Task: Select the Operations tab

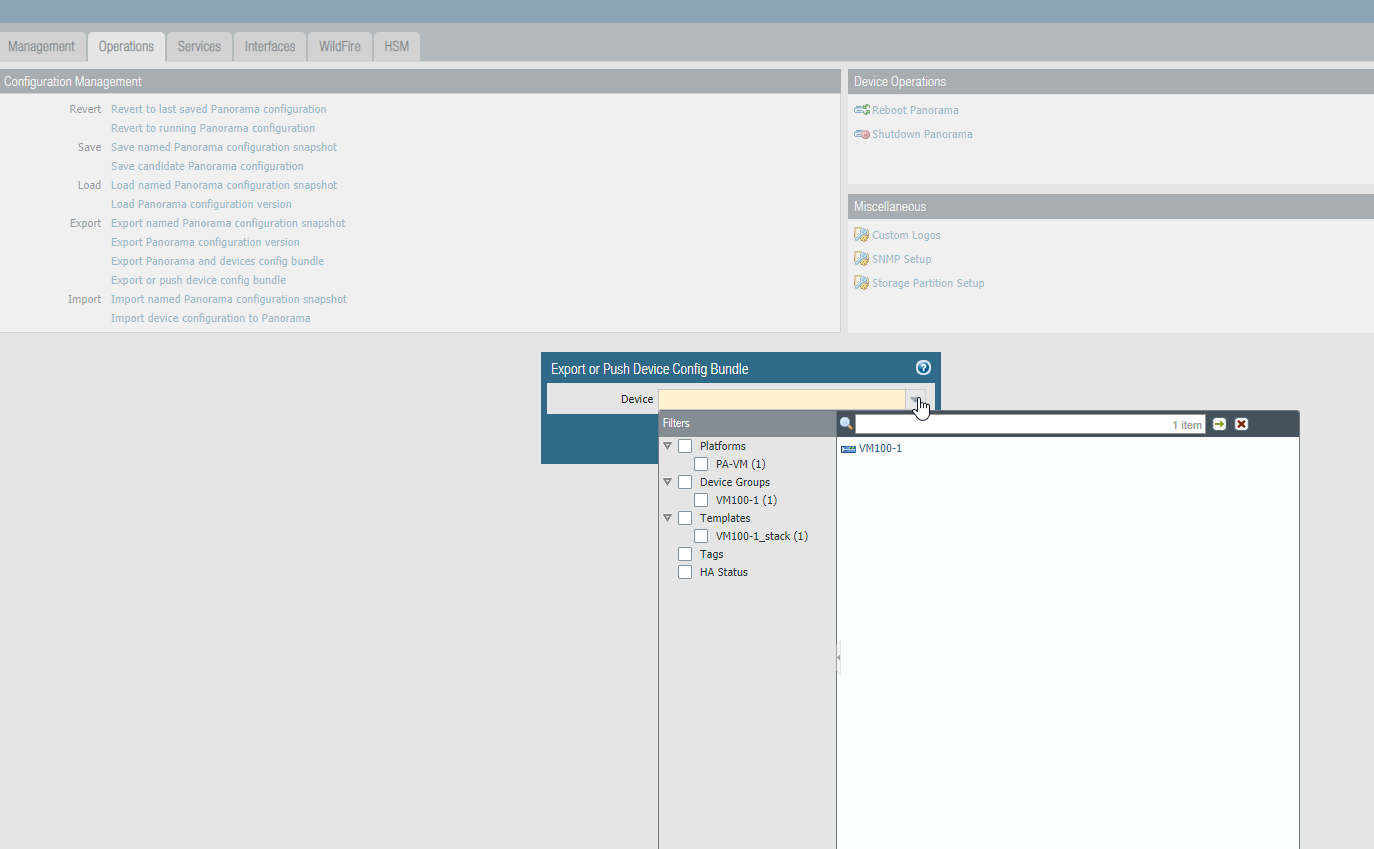Action: (x=126, y=47)
